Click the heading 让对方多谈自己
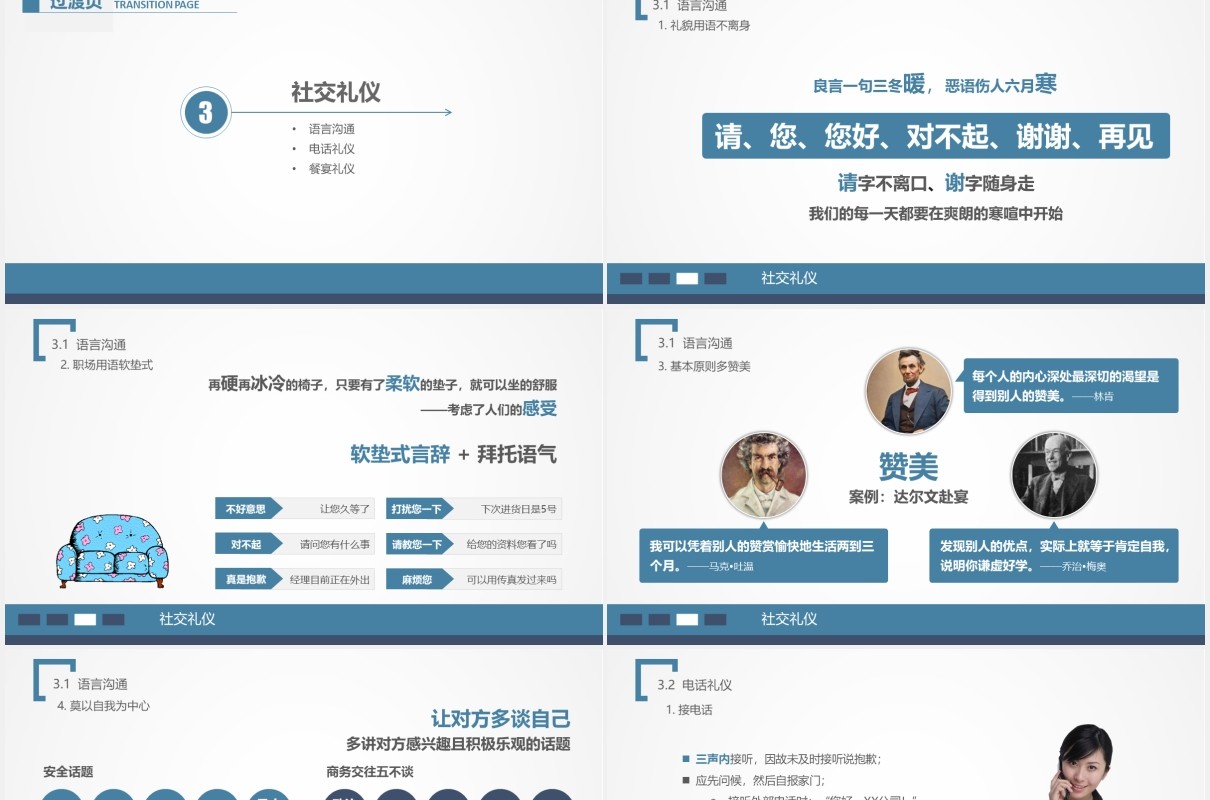 pyautogui.click(x=501, y=718)
